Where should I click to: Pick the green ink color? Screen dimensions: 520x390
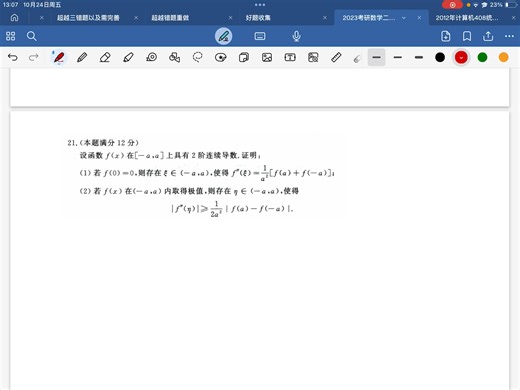point(482,57)
